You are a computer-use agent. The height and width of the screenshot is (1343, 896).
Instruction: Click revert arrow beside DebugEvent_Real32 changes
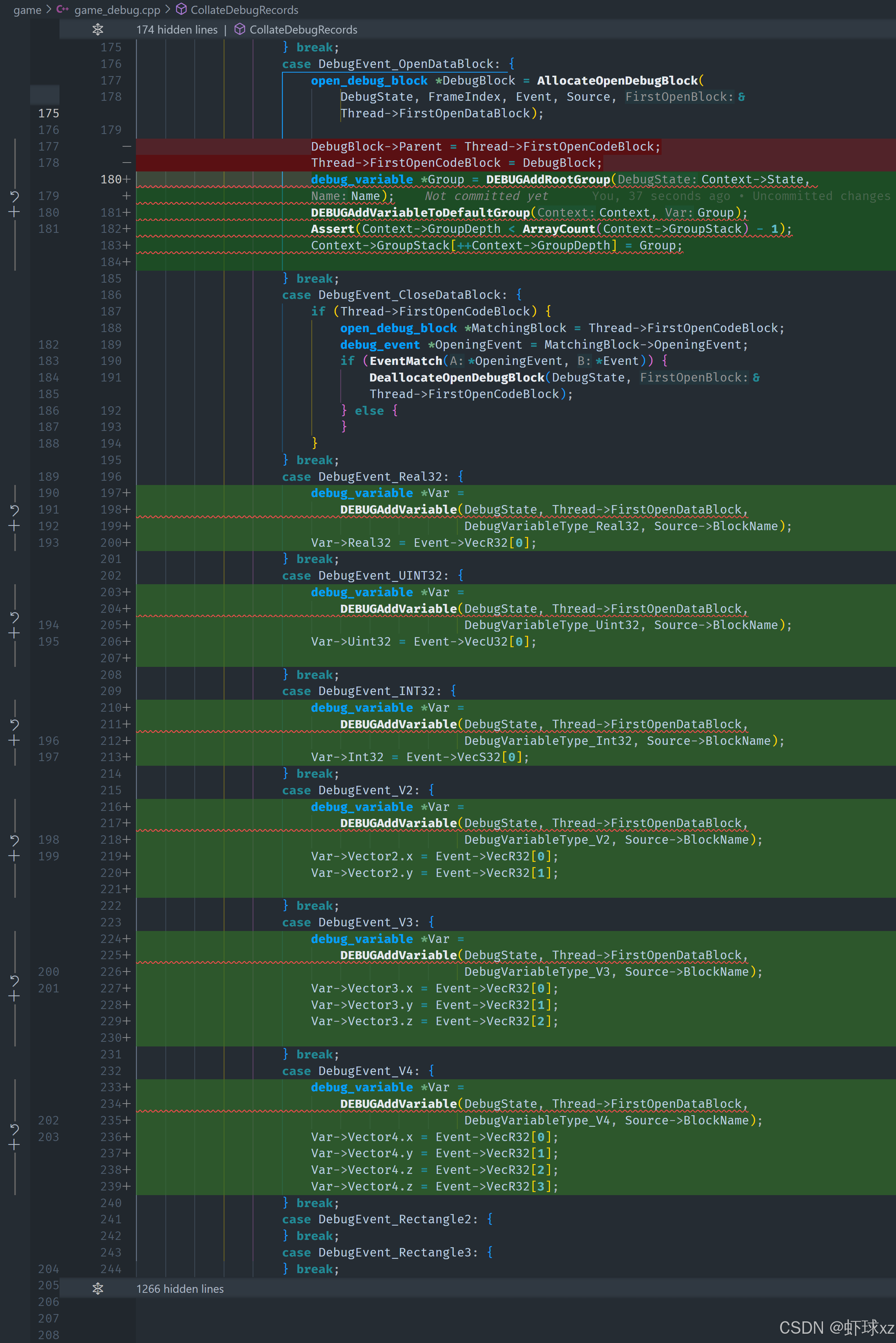pos(14,510)
